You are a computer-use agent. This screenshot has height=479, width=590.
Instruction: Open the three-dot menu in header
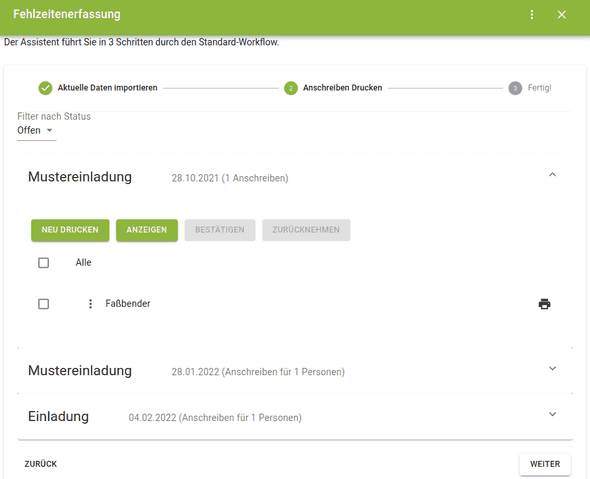(532, 15)
